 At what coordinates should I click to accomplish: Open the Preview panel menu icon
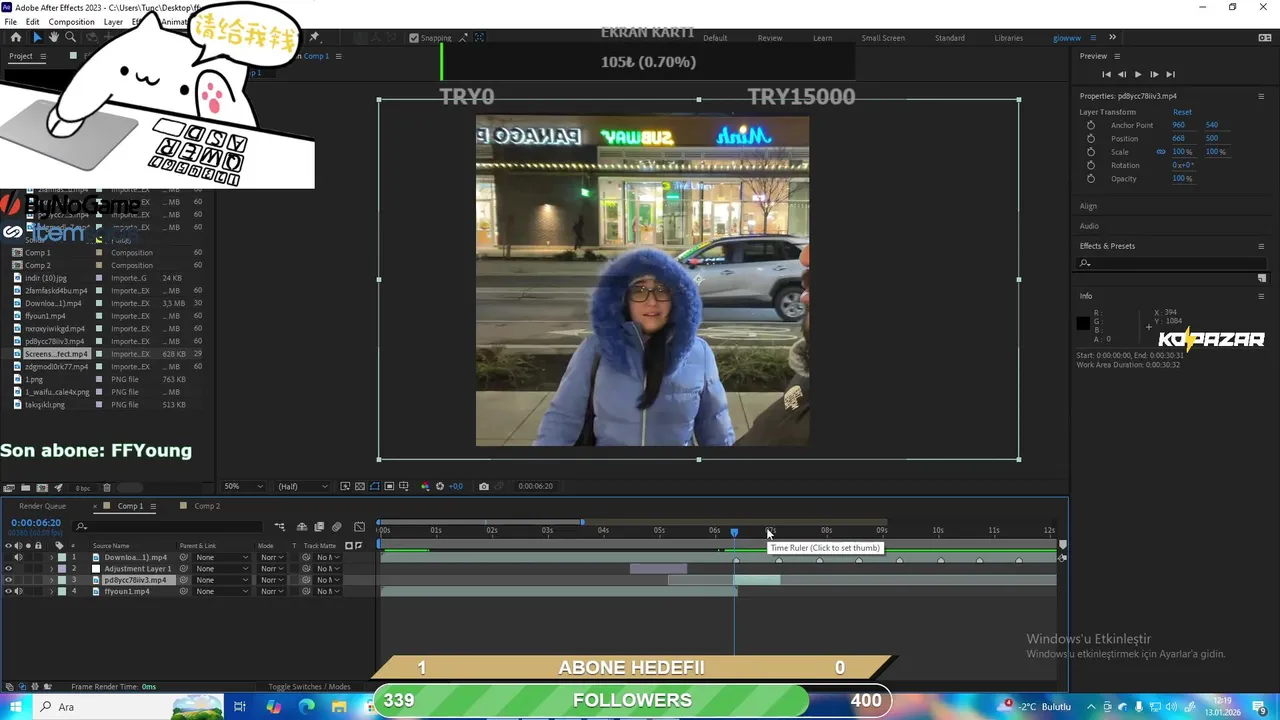click(x=1117, y=56)
